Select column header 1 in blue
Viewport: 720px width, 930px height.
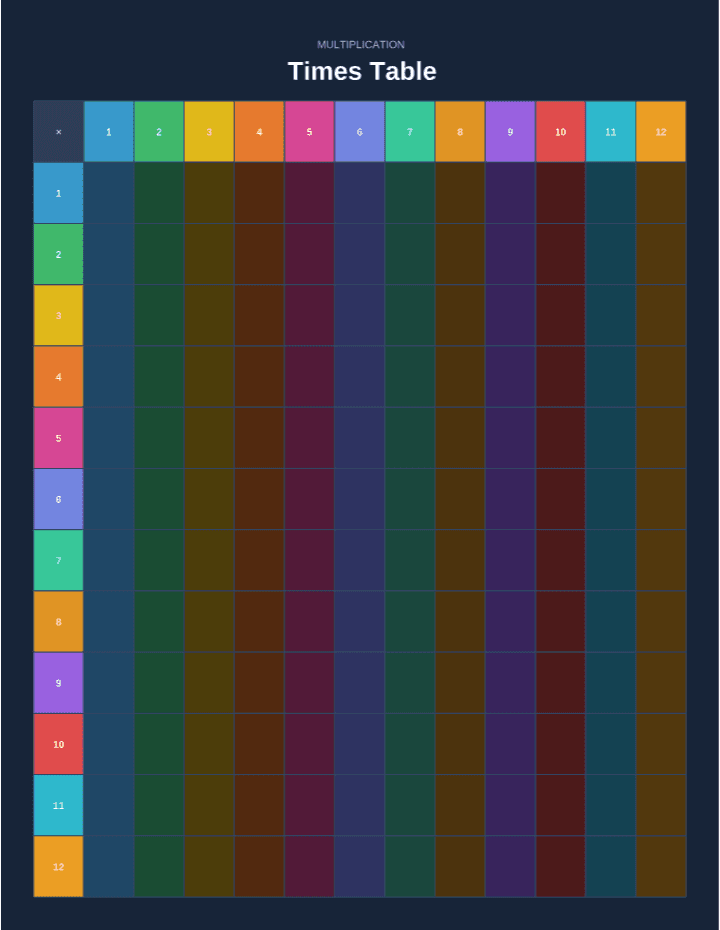point(109,132)
